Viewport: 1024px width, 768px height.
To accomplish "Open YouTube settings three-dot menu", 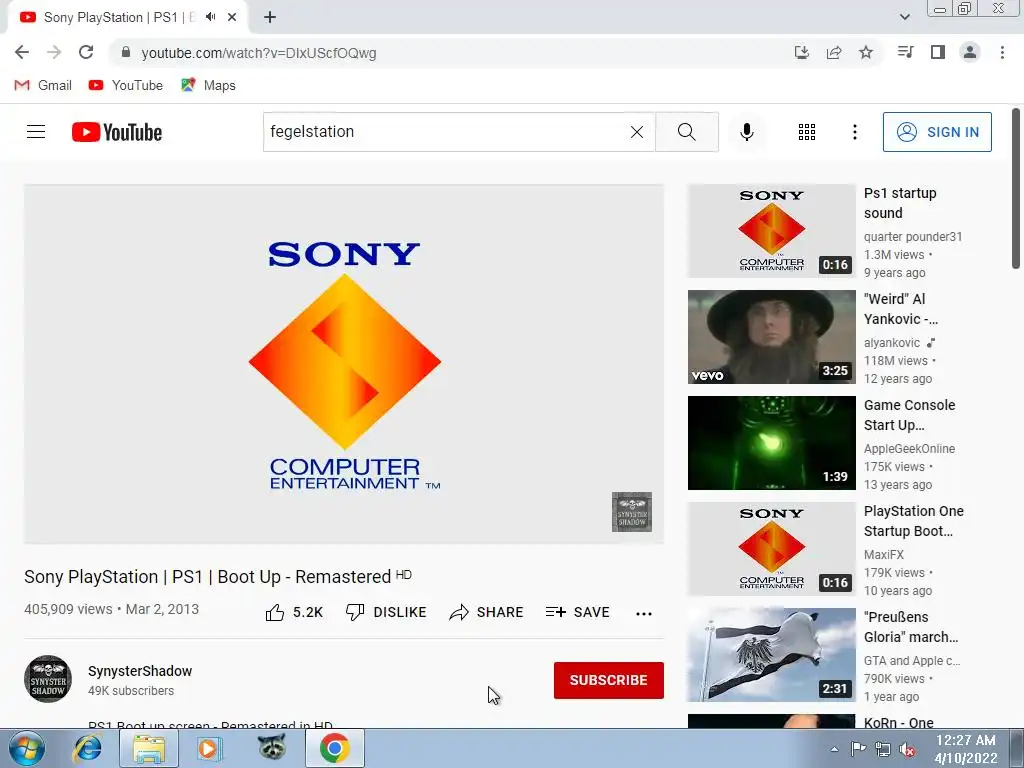I will click(854, 132).
